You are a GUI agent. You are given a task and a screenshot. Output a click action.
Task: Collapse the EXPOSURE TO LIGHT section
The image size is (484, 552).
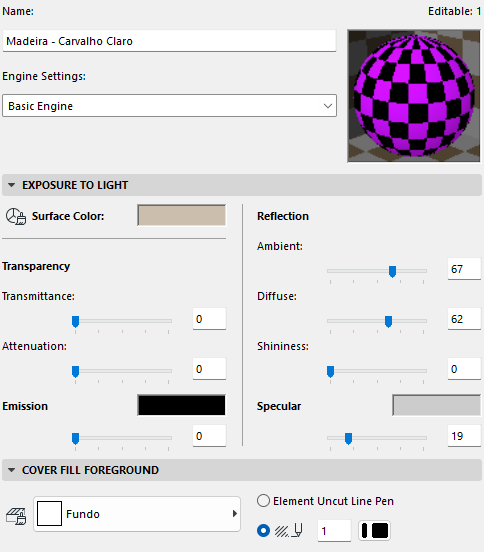pos(12,185)
